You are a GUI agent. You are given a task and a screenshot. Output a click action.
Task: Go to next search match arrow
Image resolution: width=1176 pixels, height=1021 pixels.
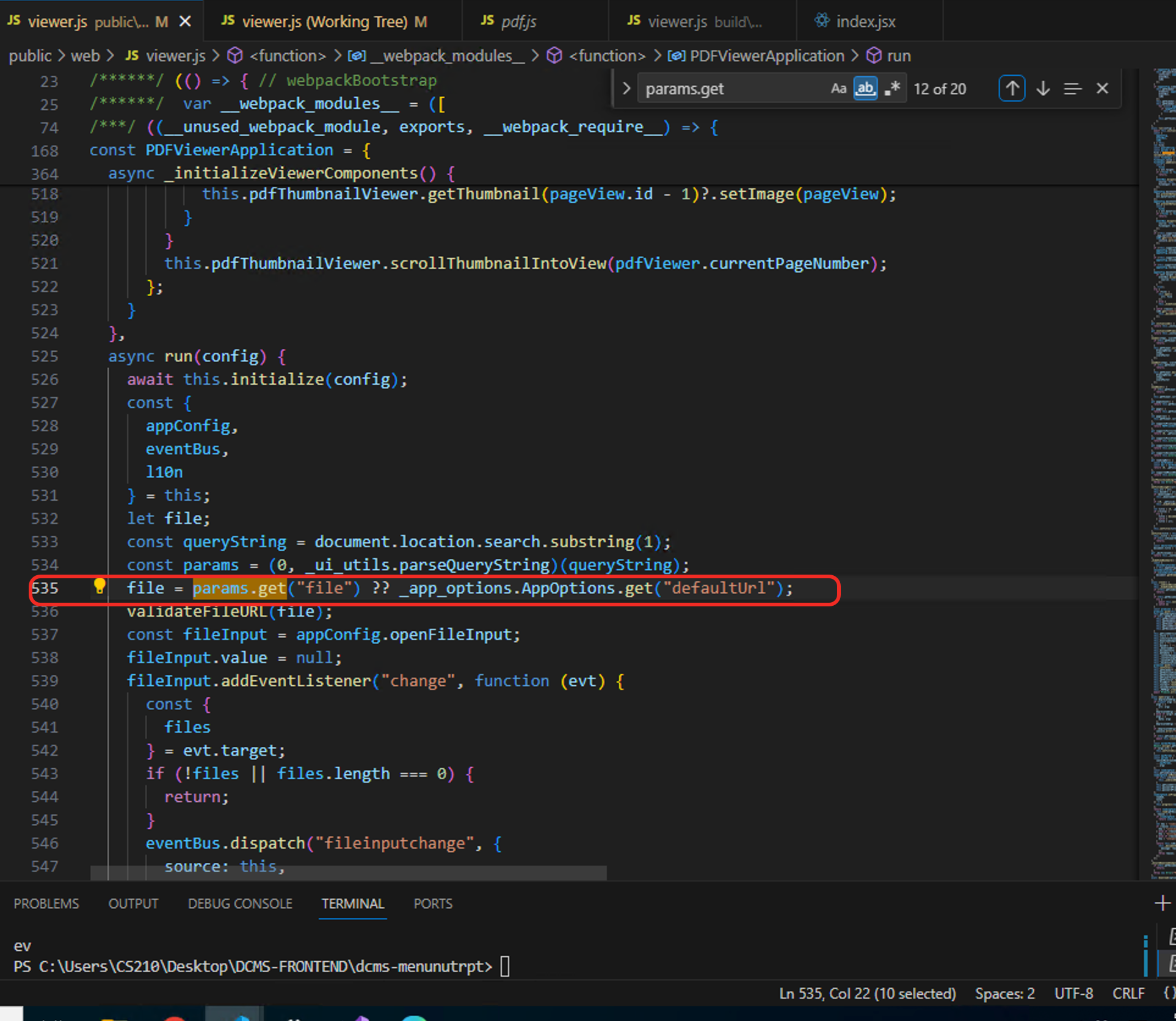[1043, 89]
